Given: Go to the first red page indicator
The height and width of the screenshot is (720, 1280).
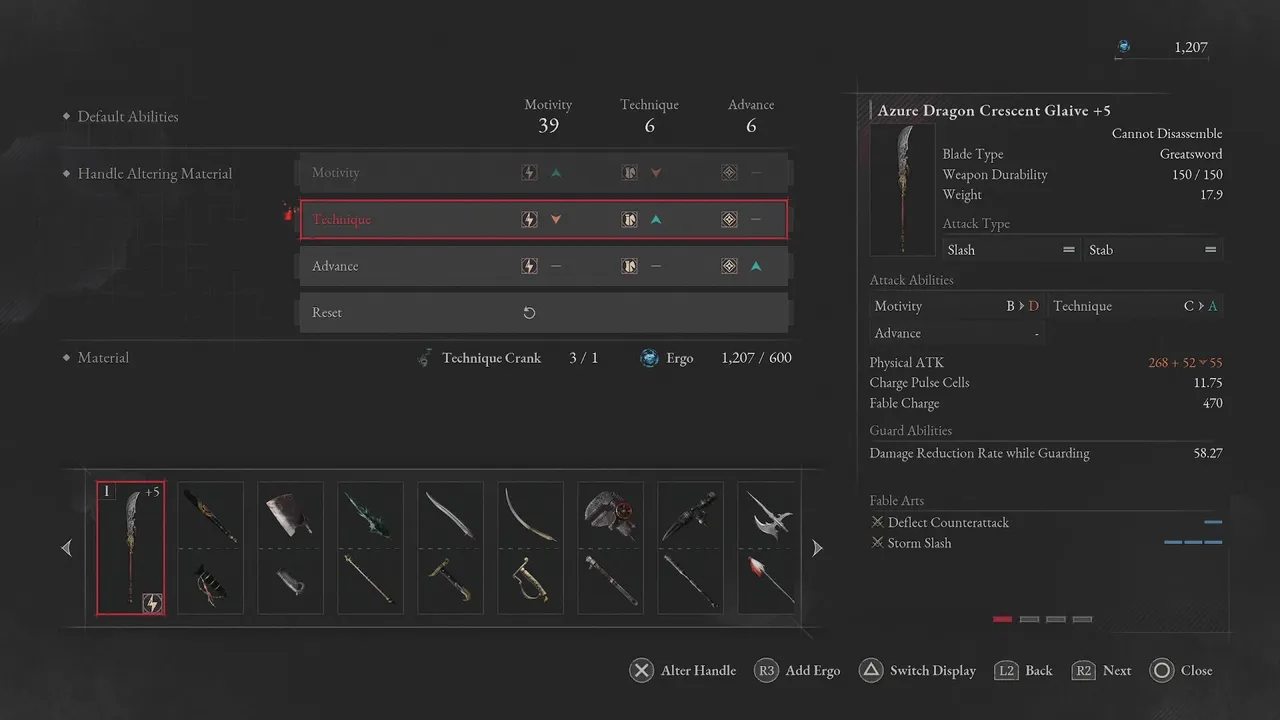Looking at the screenshot, I should (x=1002, y=620).
